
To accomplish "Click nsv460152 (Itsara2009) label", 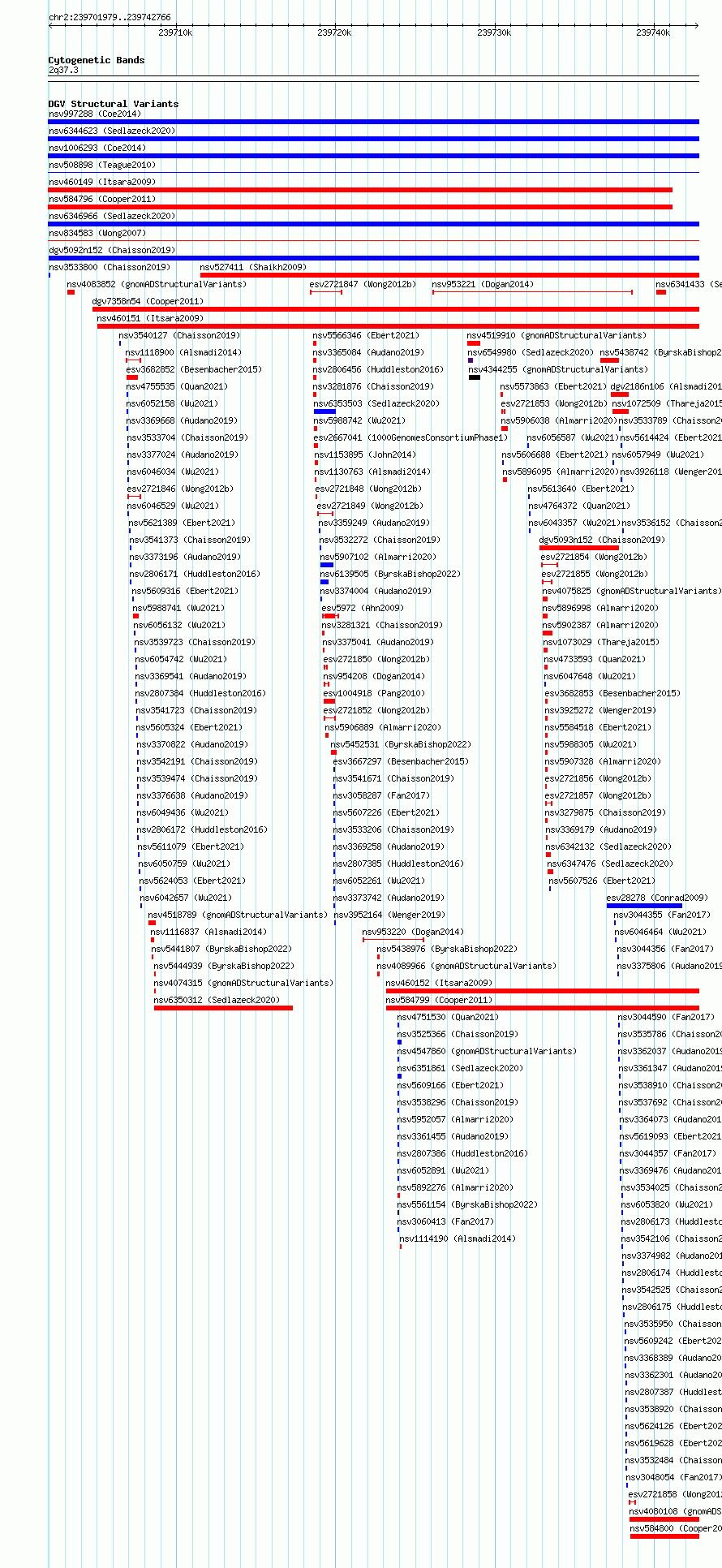I will point(439,983).
